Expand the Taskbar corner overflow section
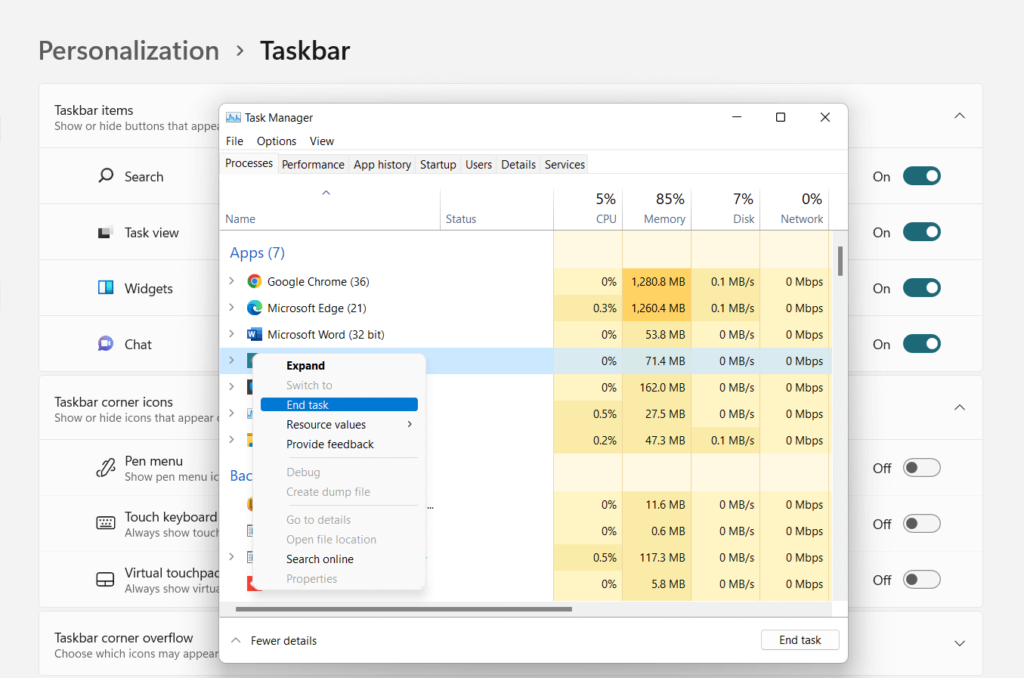Screen dimensions: 1024x678 click(959, 643)
